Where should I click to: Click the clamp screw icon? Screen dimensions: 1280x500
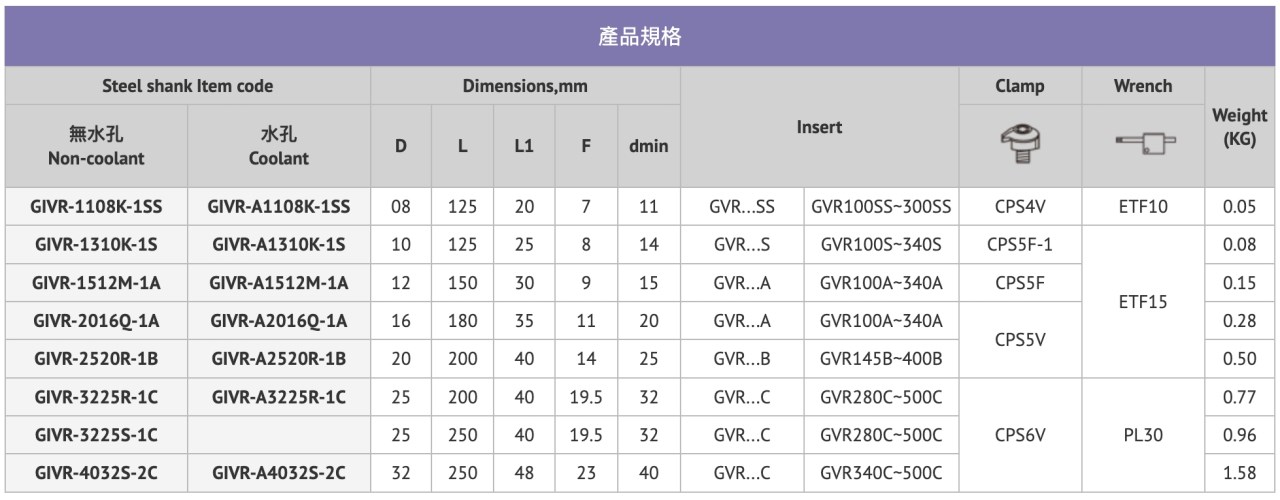click(1019, 144)
